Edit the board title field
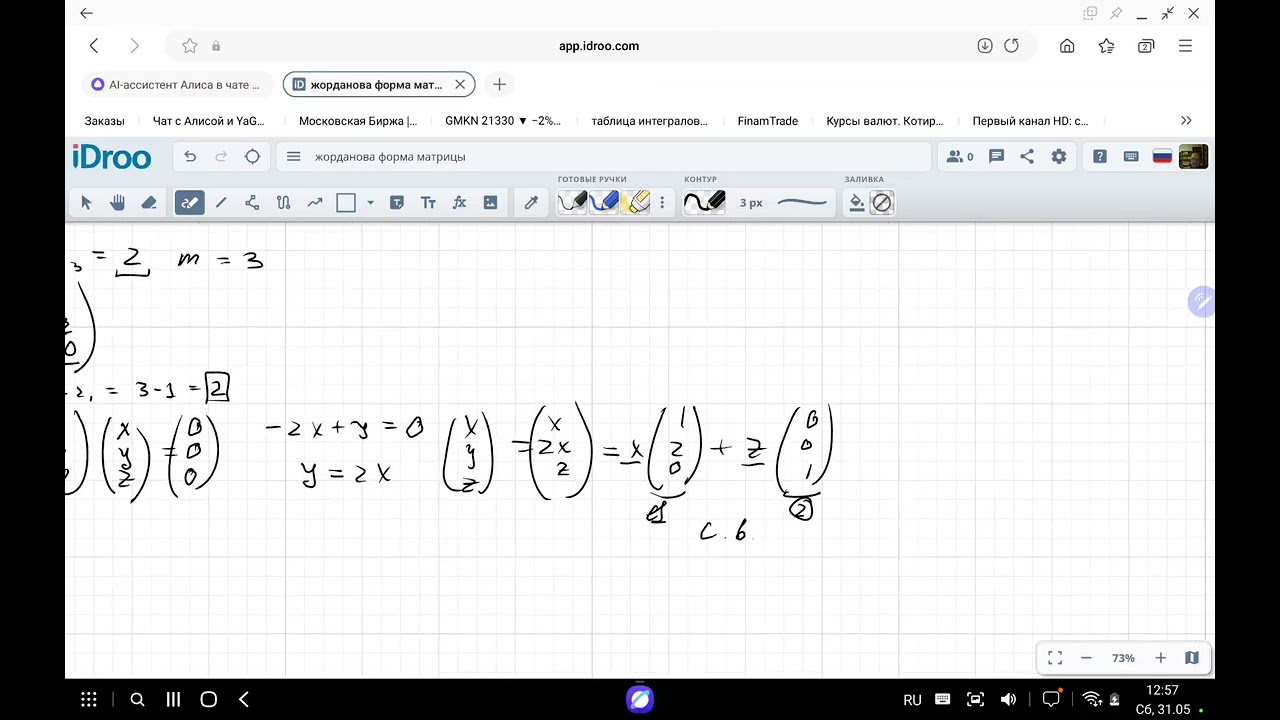Image resolution: width=1280 pixels, height=720 pixels. (x=615, y=157)
